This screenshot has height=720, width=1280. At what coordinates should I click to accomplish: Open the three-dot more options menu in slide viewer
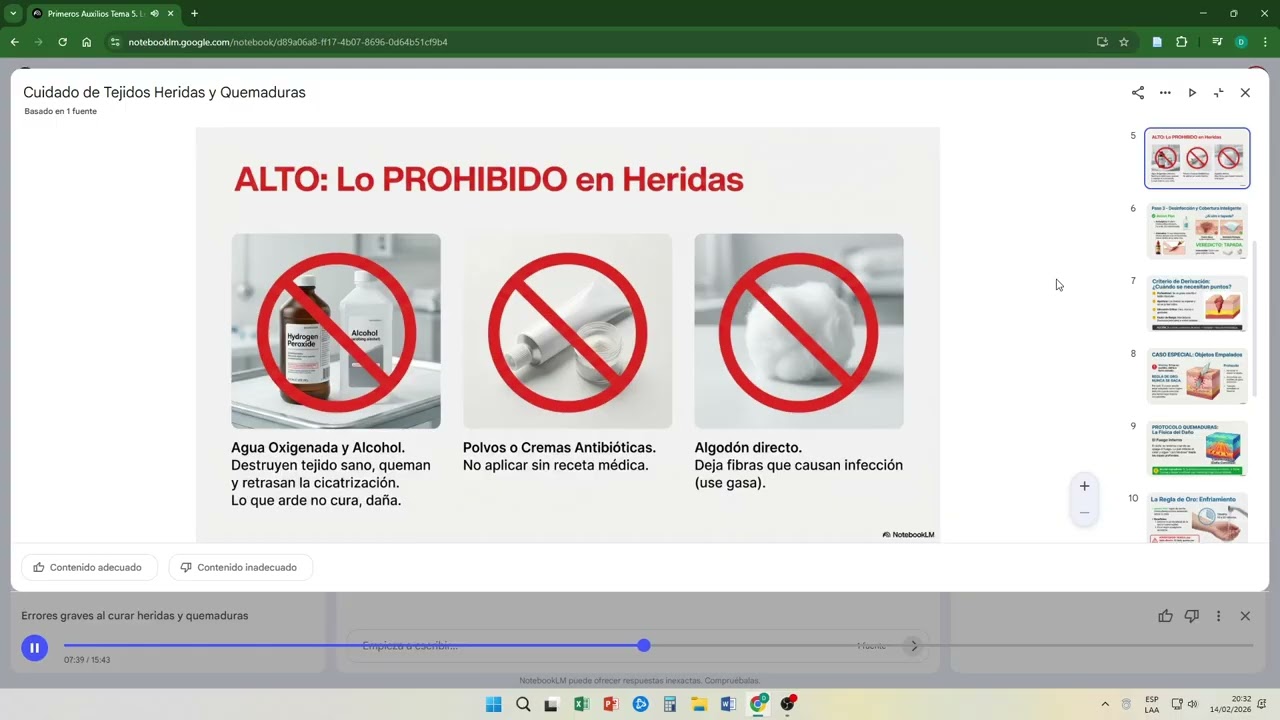click(x=1165, y=92)
